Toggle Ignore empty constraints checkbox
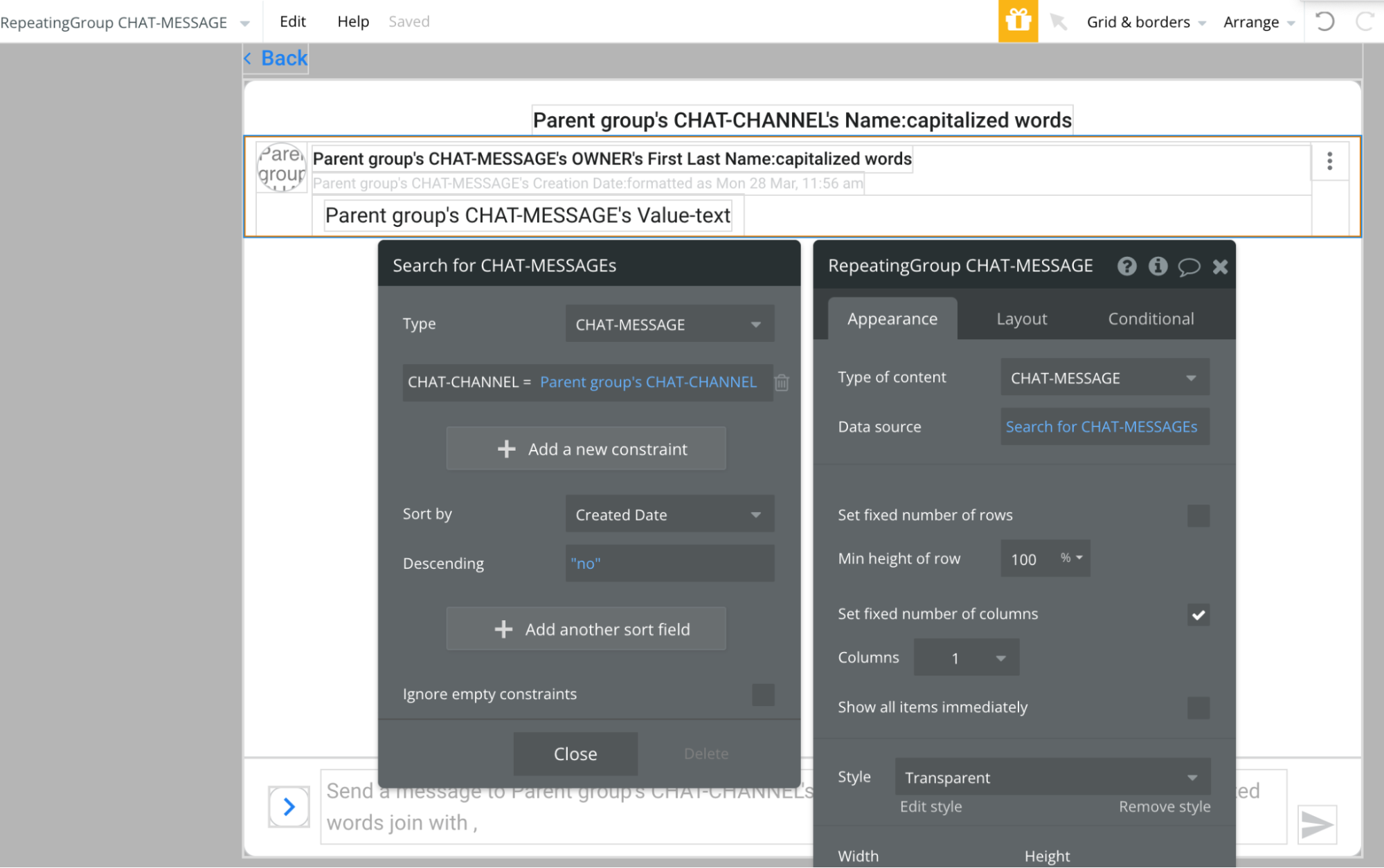Image resolution: width=1384 pixels, height=868 pixels. [763, 694]
